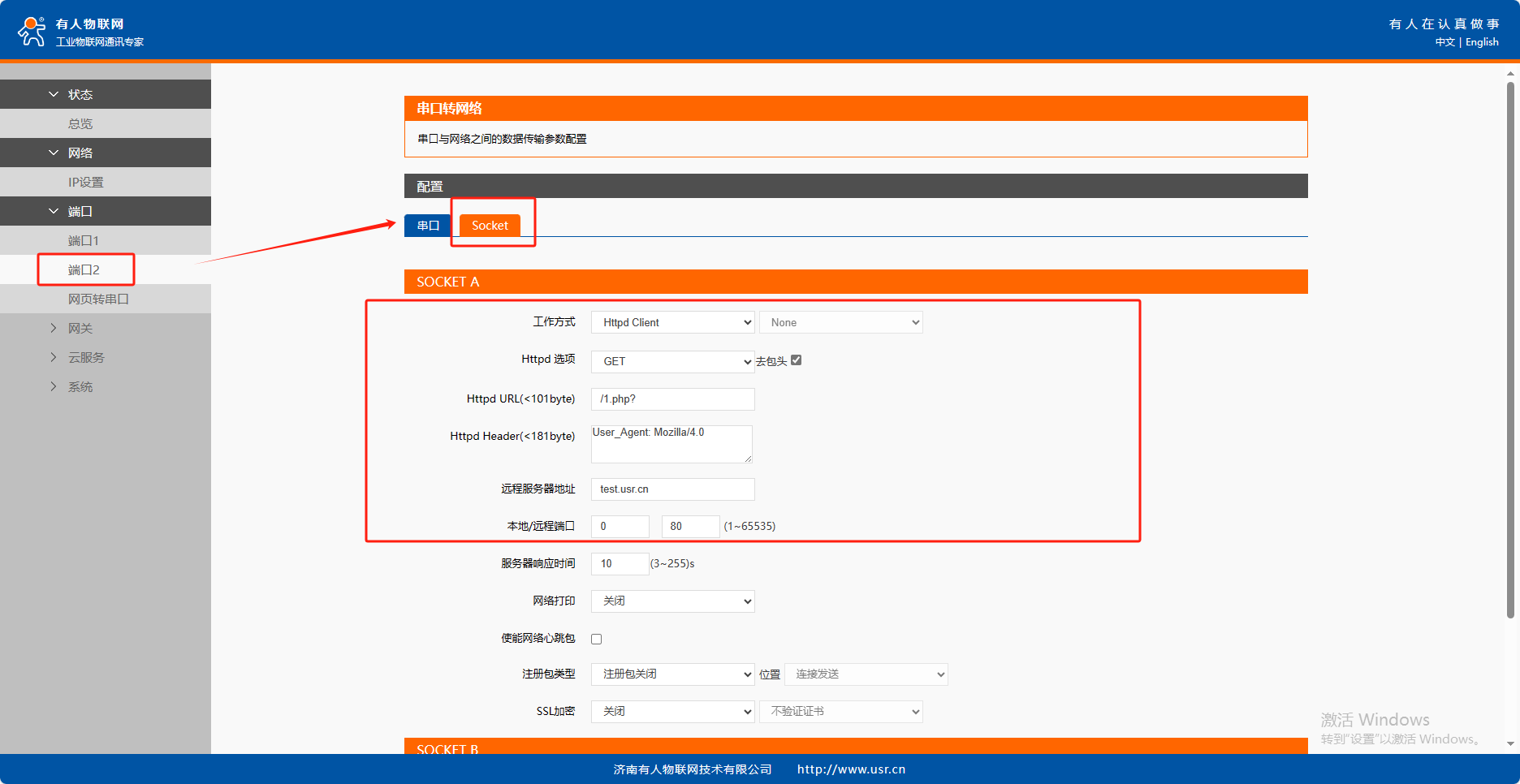Expand the 系统 sidebar section
The image size is (1520, 784).
pyautogui.click(x=54, y=386)
